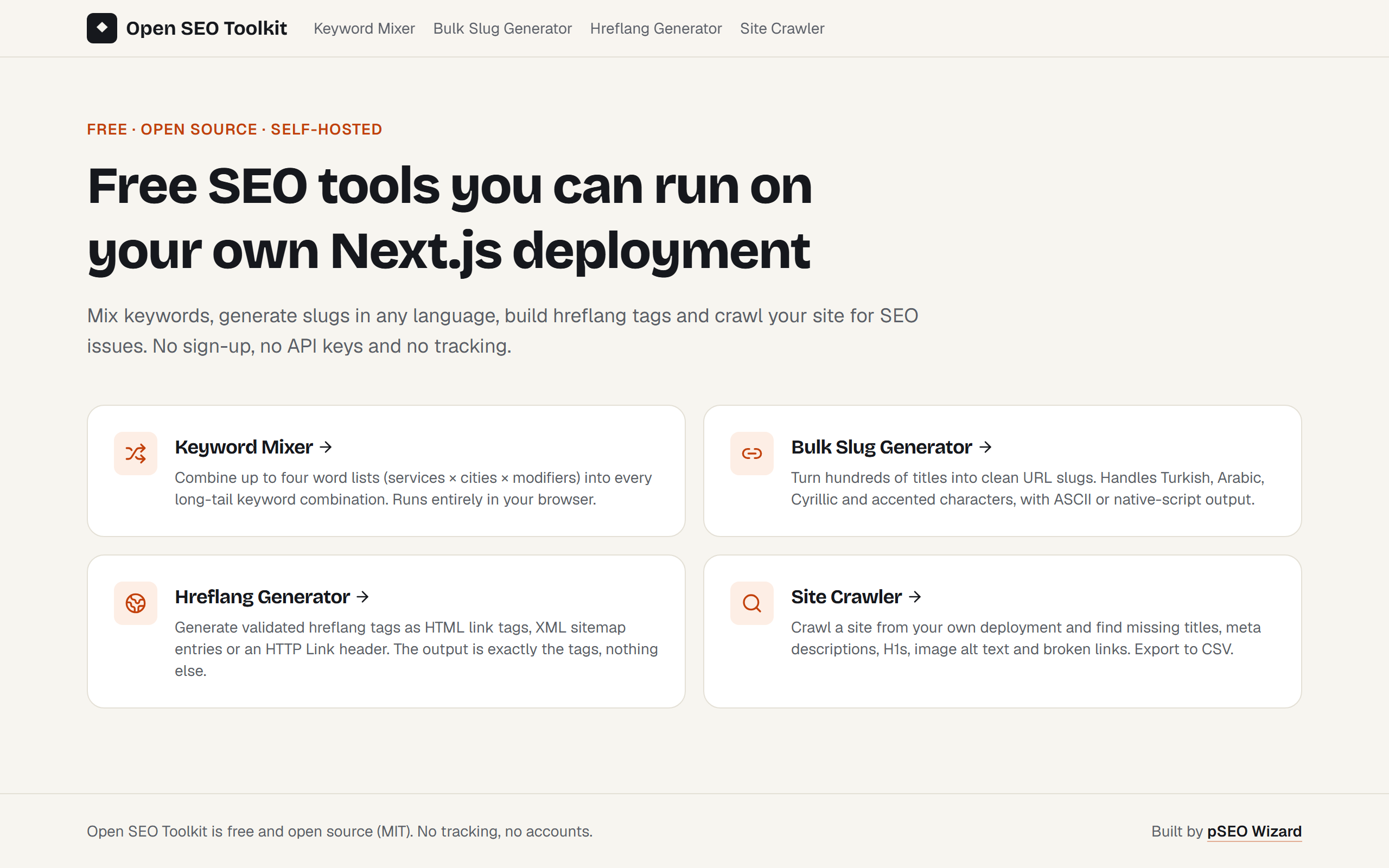The height and width of the screenshot is (868, 1389).
Task: Select Site Crawler in the top navigation
Action: [782, 29]
